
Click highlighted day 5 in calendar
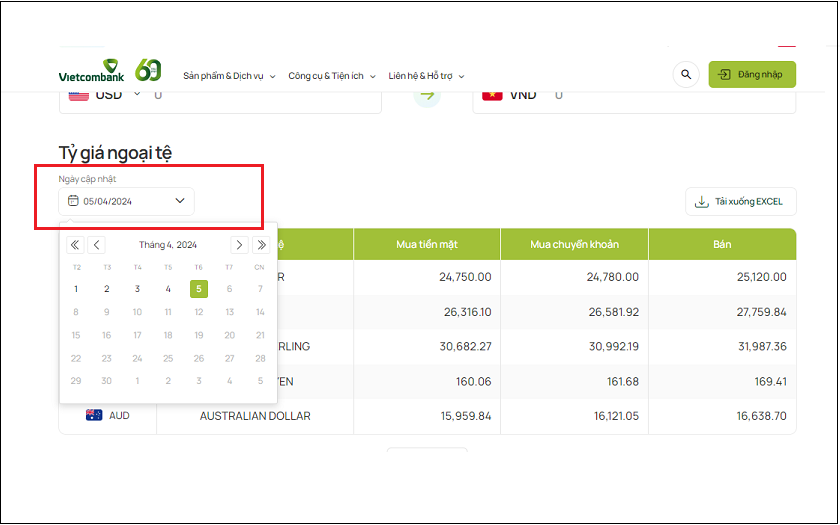199,289
